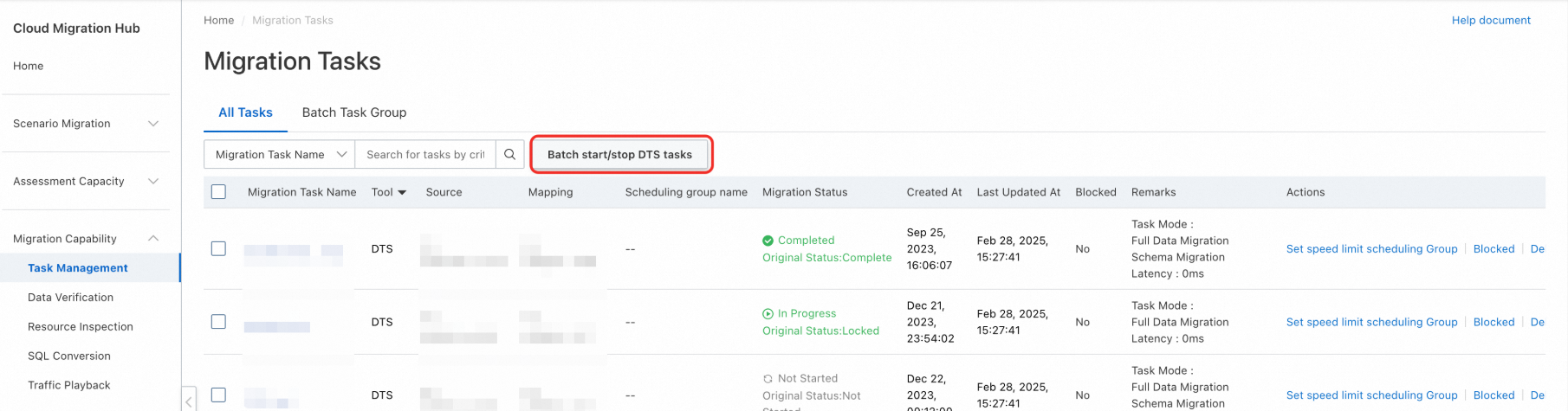The image size is (1568, 411).
Task: Open Data Verification in the sidebar
Action: pyautogui.click(x=70, y=298)
